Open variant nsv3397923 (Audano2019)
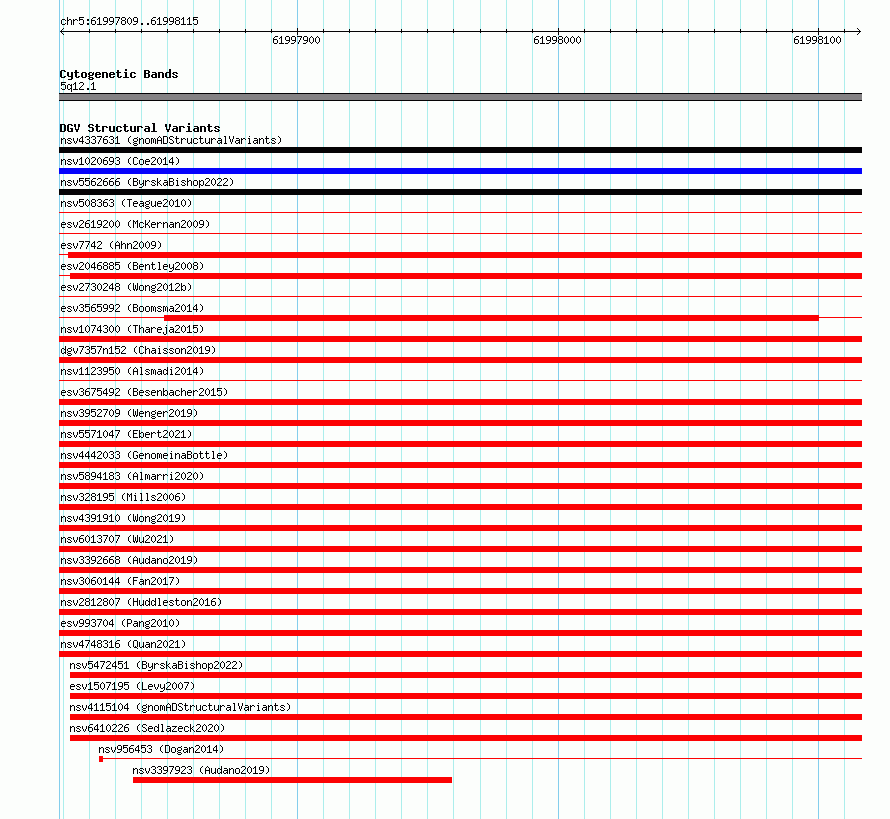The height and width of the screenshot is (819, 890). pyautogui.click(x=201, y=770)
